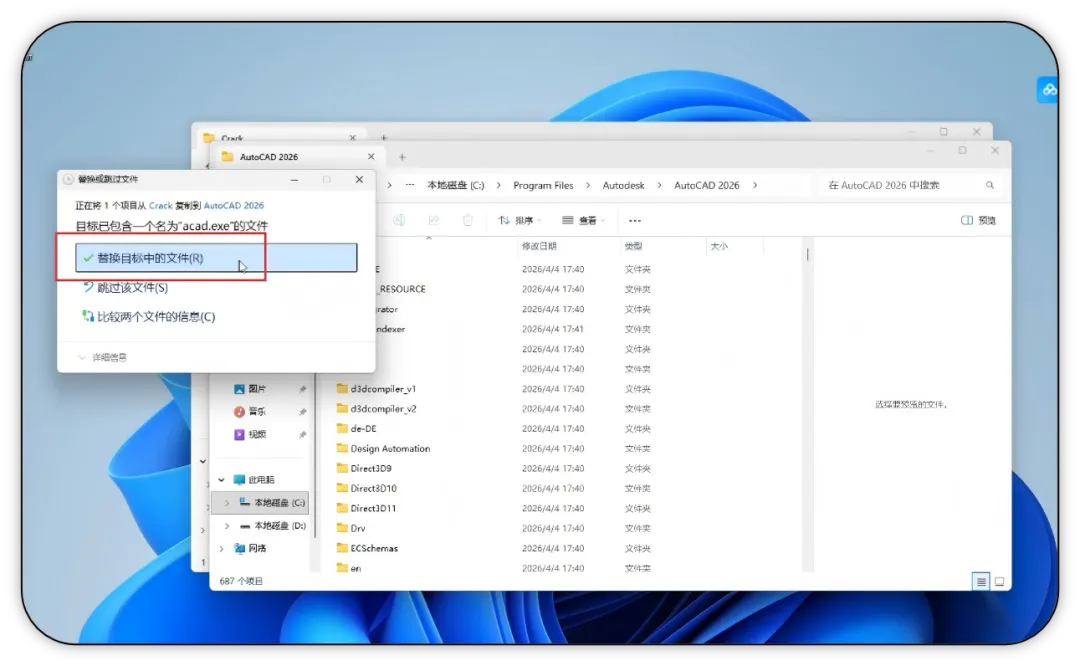Expand 详细信息 in the replace dialog
Viewport: 1080px width, 666px height.
coord(103,357)
